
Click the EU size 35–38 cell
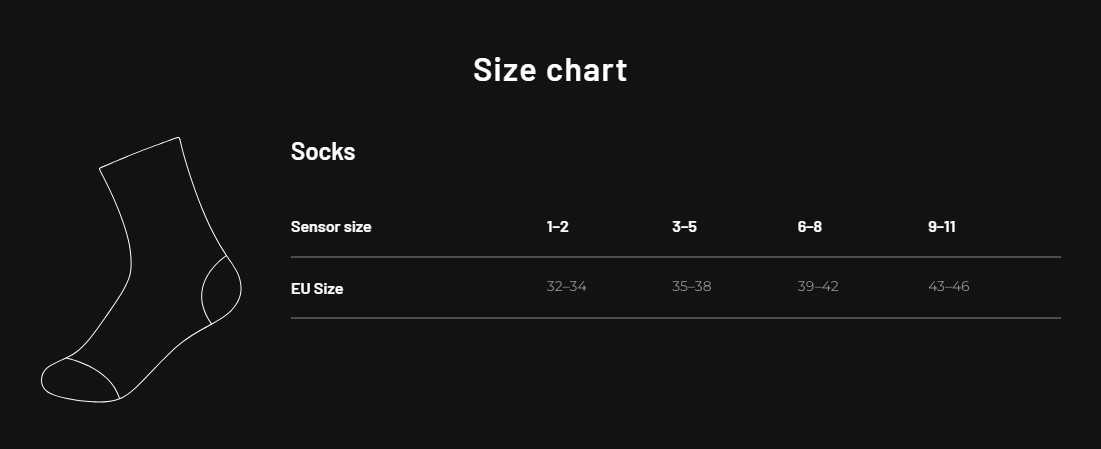point(692,287)
